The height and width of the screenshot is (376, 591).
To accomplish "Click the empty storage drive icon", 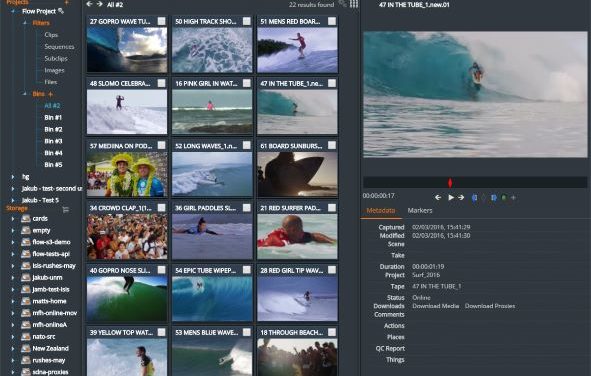I will tap(26, 230).
